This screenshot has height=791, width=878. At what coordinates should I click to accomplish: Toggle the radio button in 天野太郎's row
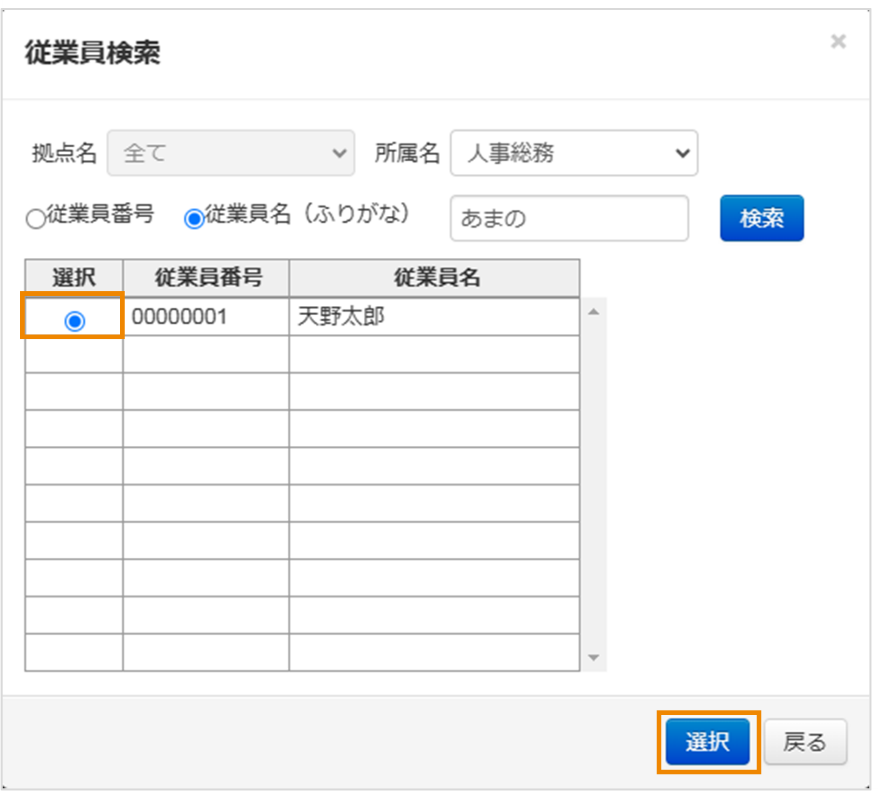pyautogui.click(x=74, y=321)
